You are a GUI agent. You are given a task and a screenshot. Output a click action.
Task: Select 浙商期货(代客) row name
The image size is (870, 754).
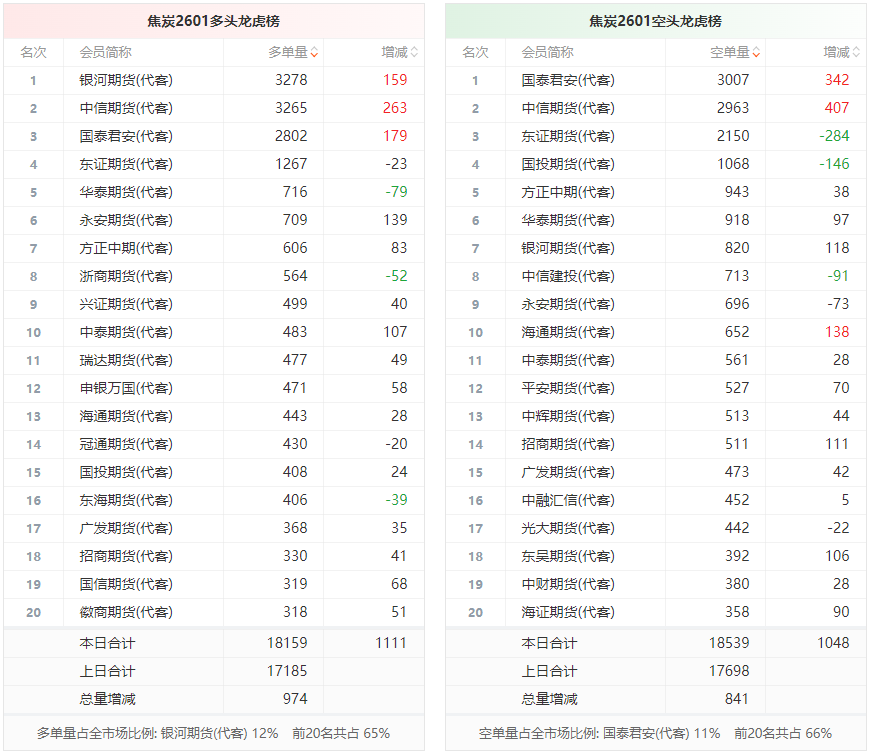coord(126,276)
